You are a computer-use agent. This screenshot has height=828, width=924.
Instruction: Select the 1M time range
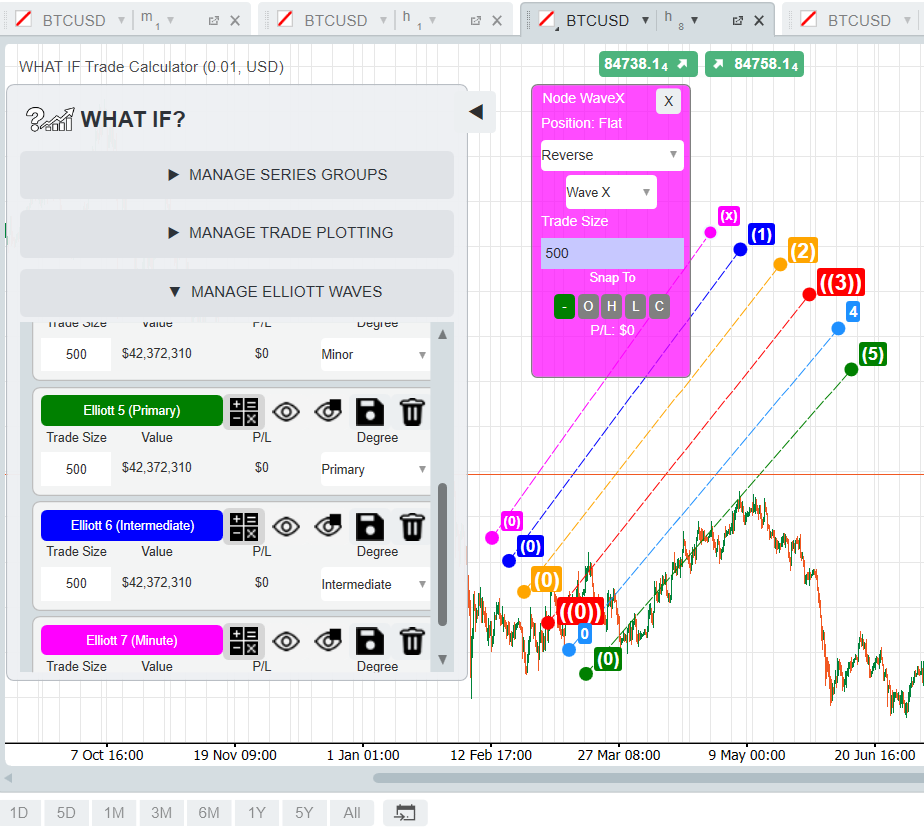click(x=114, y=813)
